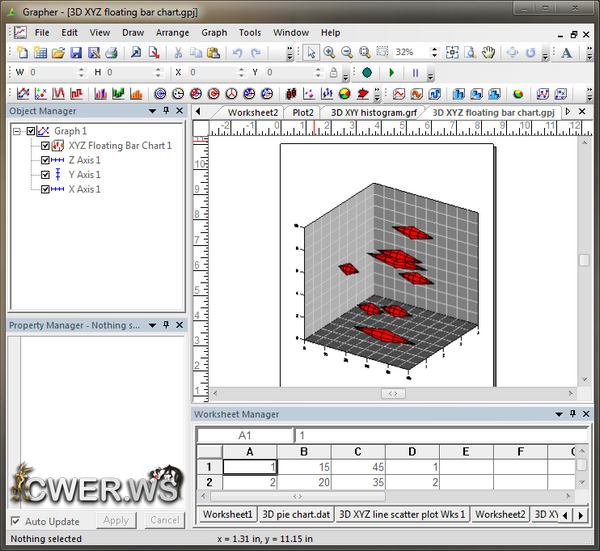
Task: Select the Text tool icon
Action: click(566, 52)
